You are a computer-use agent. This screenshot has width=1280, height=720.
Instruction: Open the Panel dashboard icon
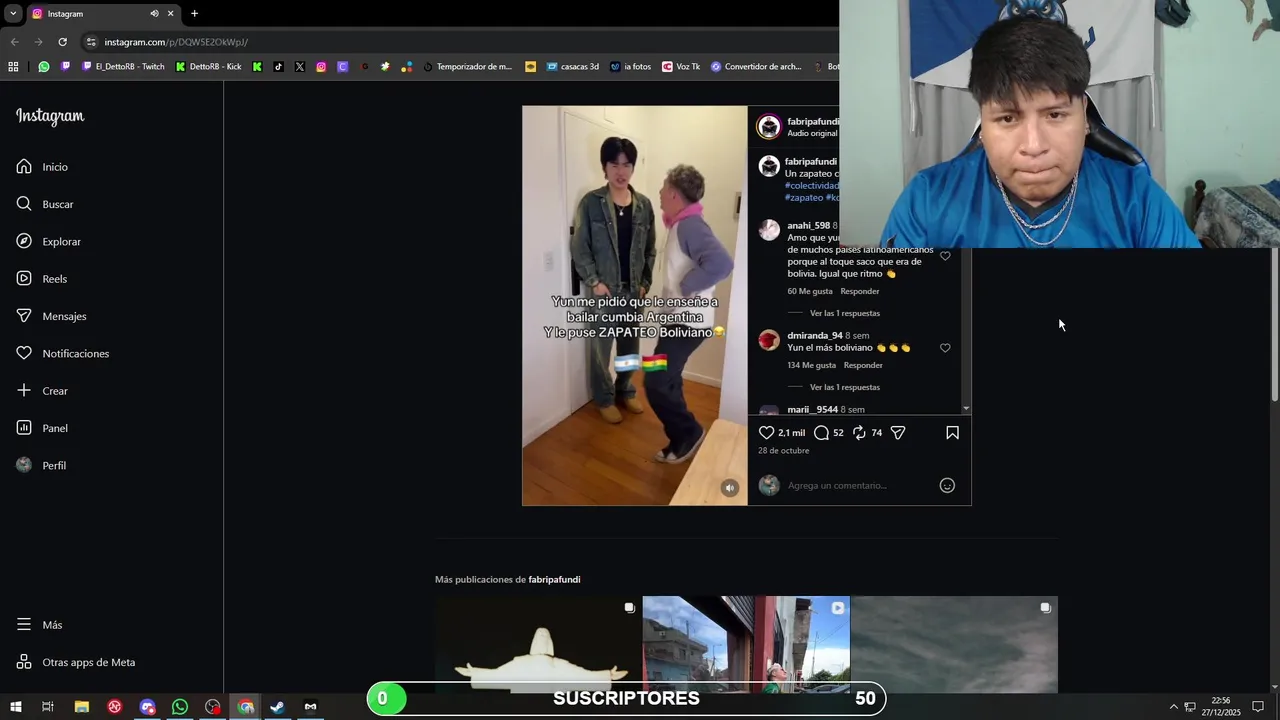coord(24,428)
